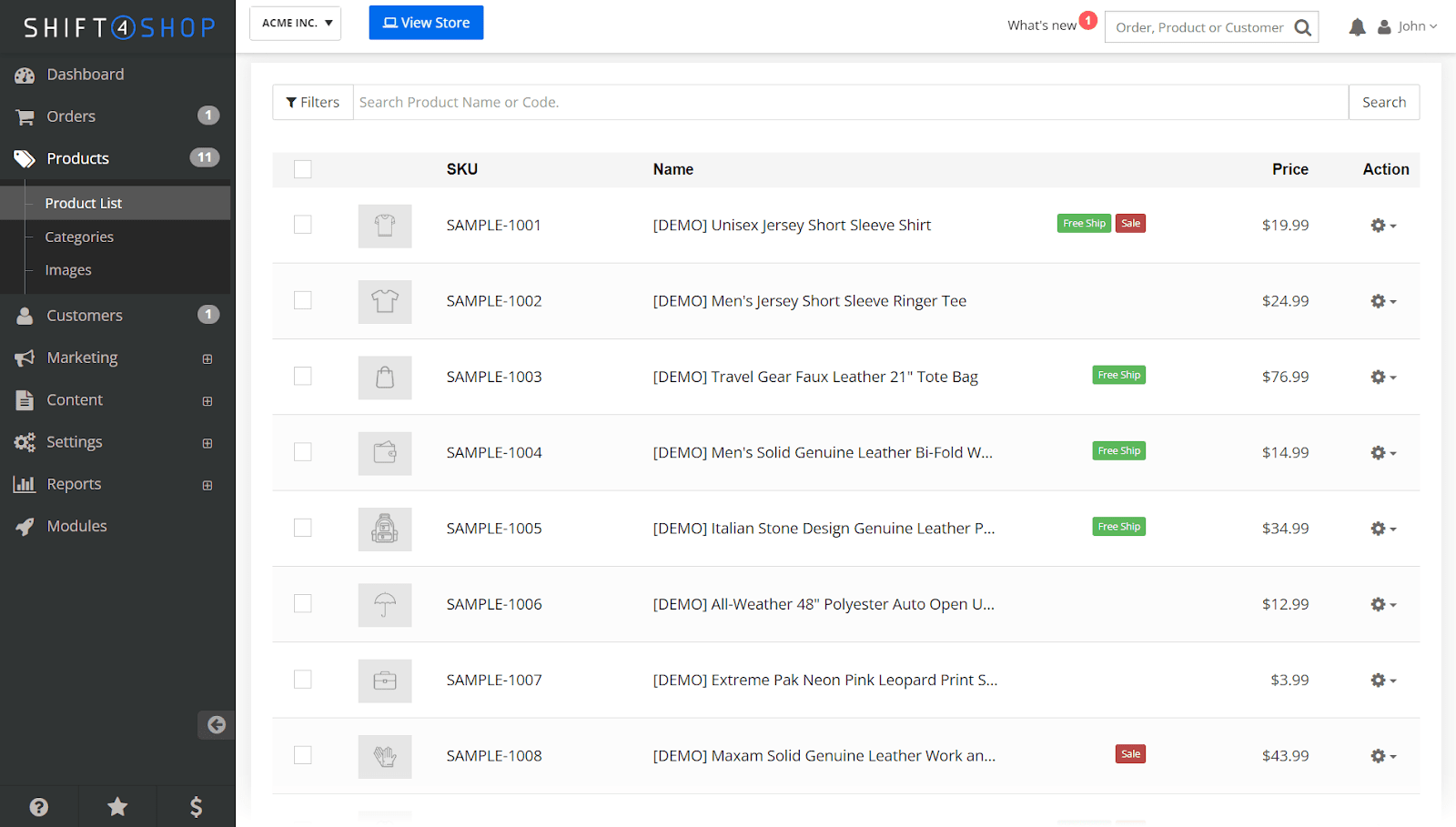Open the Images section under Products
The width and height of the screenshot is (1456, 827).
pos(68,269)
